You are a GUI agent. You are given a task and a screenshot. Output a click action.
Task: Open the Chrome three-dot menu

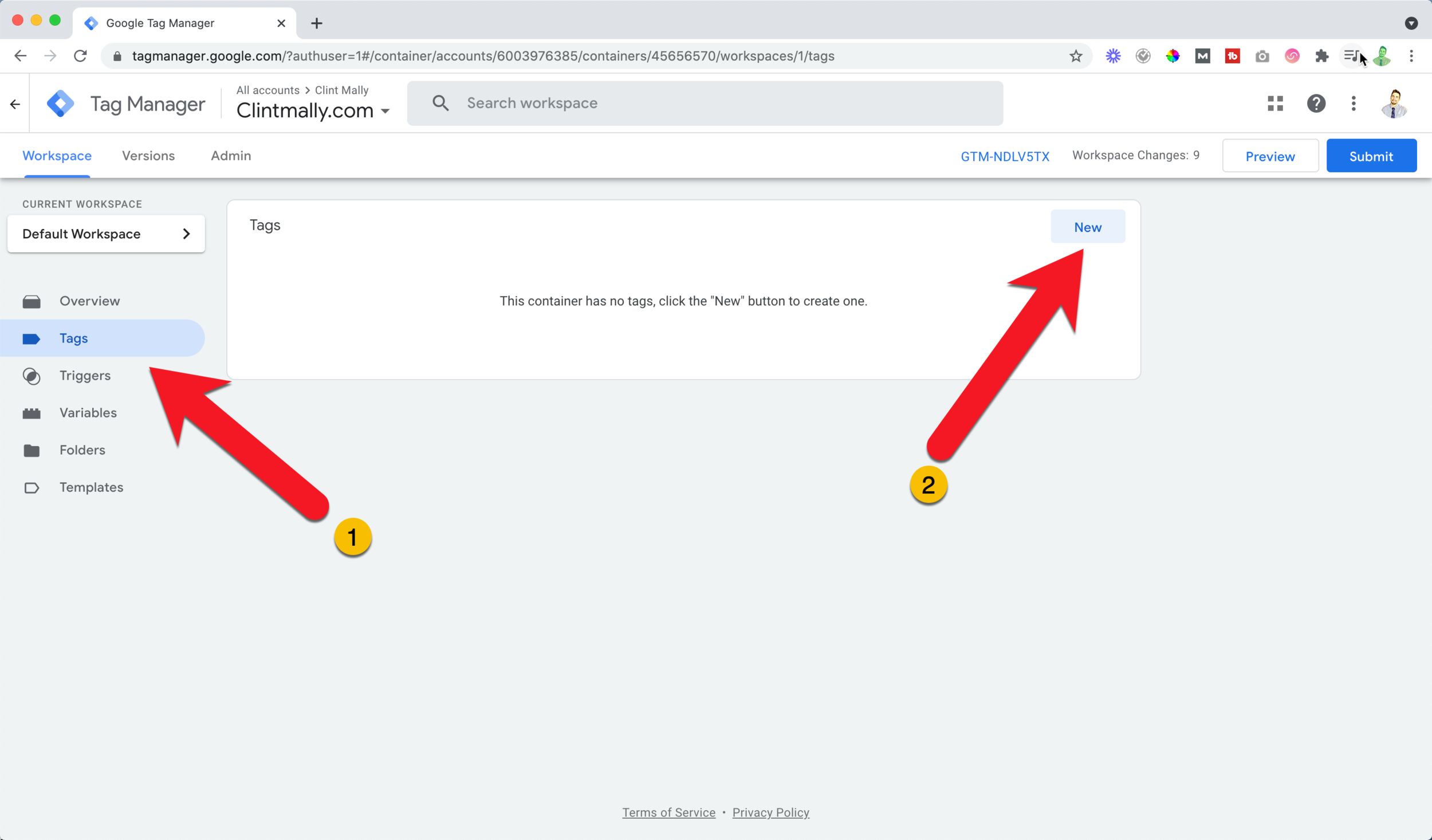click(x=1411, y=56)
